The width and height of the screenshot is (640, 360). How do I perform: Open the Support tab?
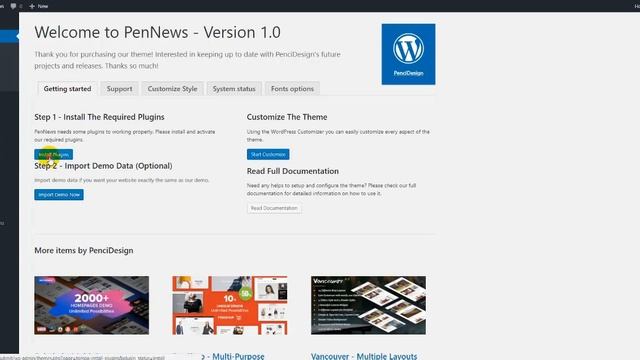click(119, 89)
